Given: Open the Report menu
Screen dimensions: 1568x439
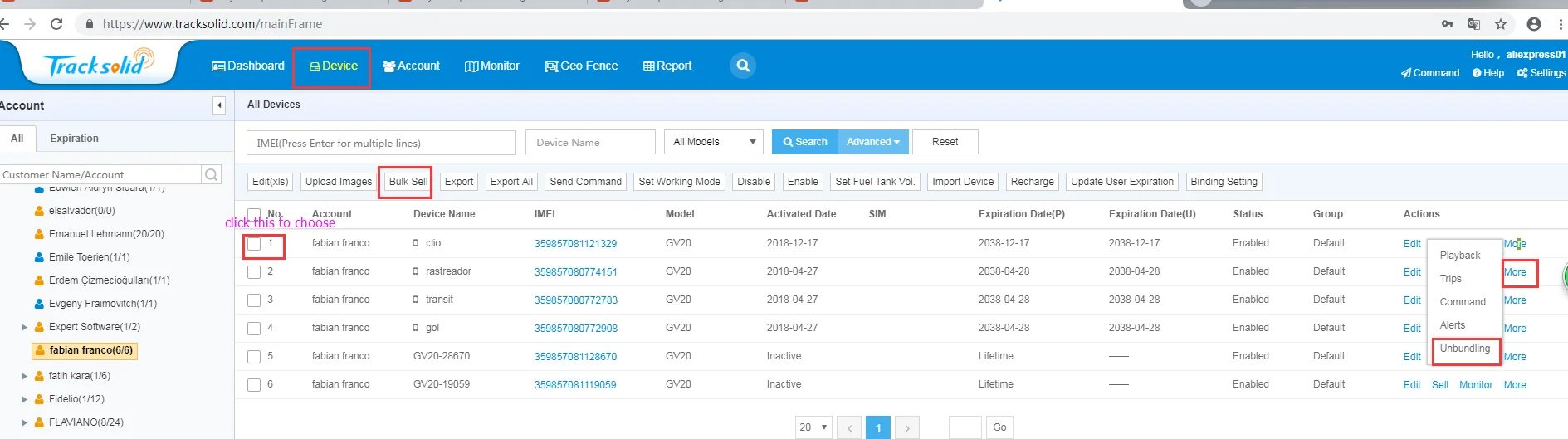Looking at the screenshot, I should tap(667, 66).
